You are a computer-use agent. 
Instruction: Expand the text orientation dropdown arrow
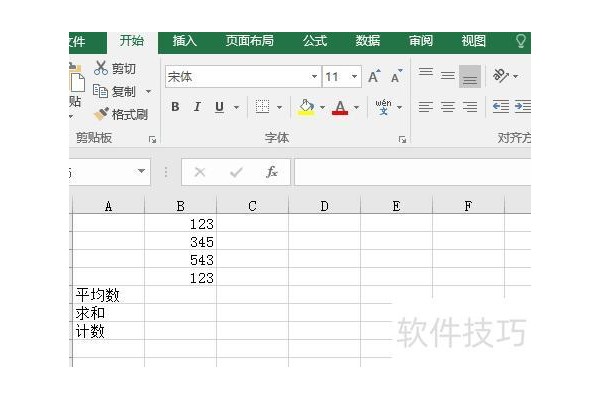click(515, 76)
